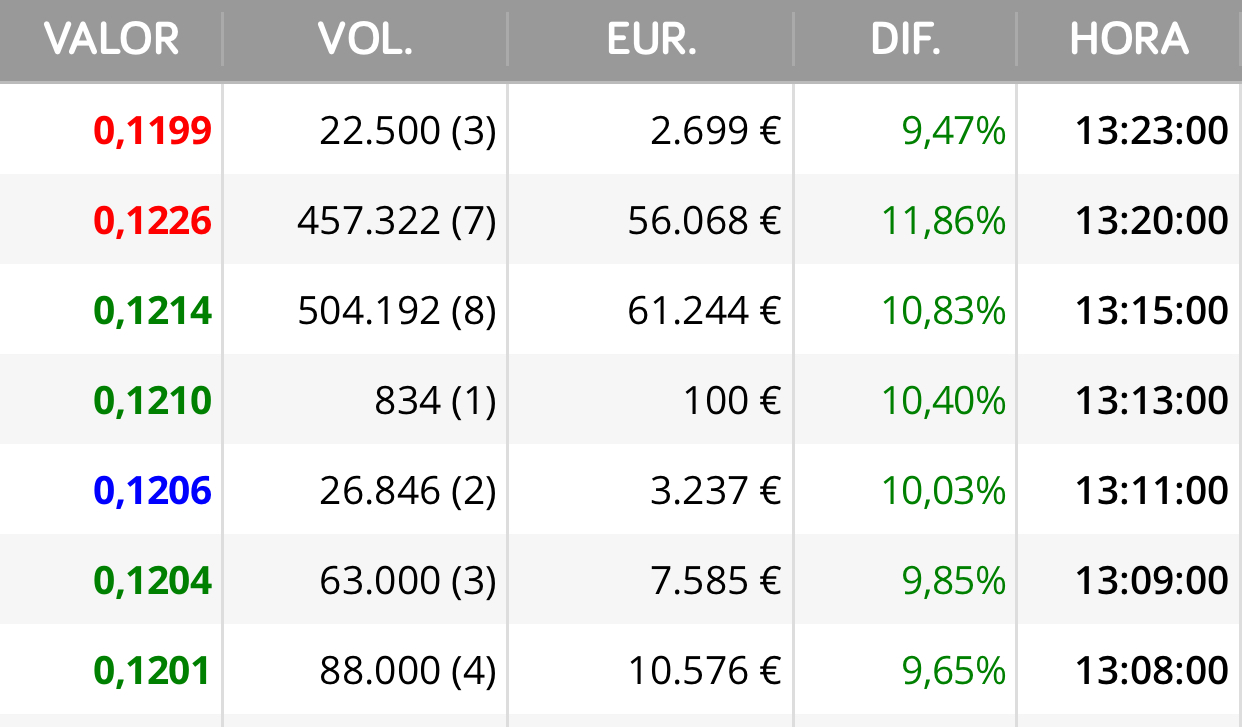This screenshot has height=727, width=1242.
Task: Sort by the VALOR column header
Action: coord(112,40)
